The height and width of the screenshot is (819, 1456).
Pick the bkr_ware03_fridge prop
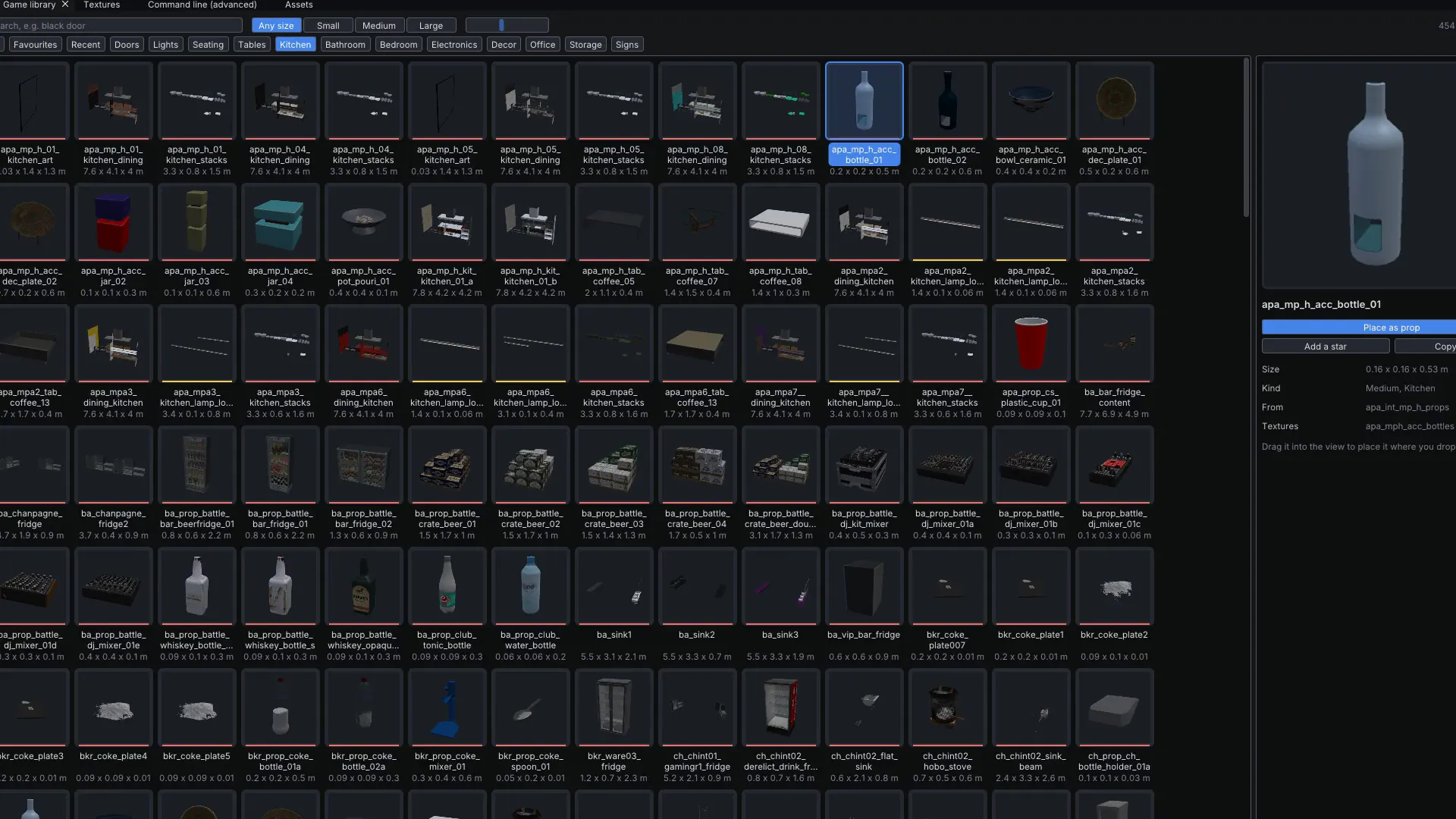tap(613, 708)
